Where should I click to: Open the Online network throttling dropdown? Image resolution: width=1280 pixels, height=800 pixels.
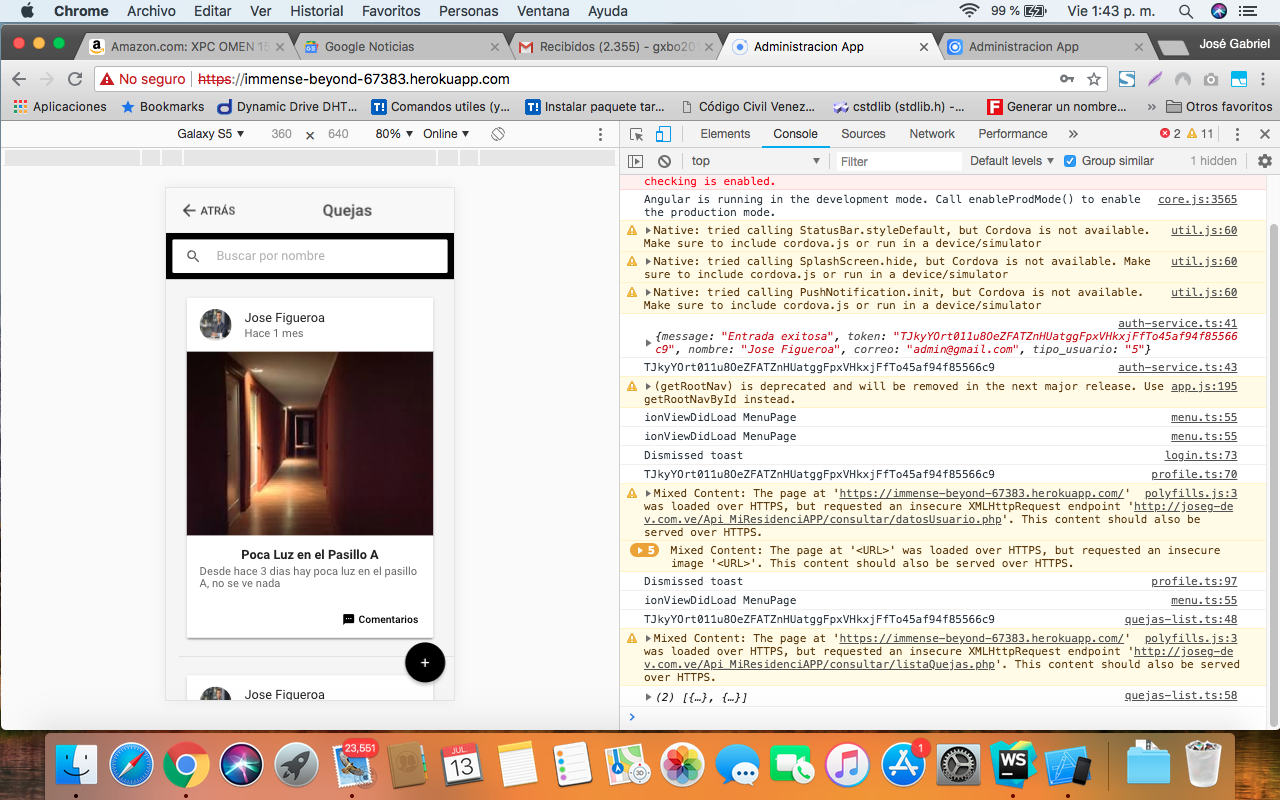coord(445,134)
